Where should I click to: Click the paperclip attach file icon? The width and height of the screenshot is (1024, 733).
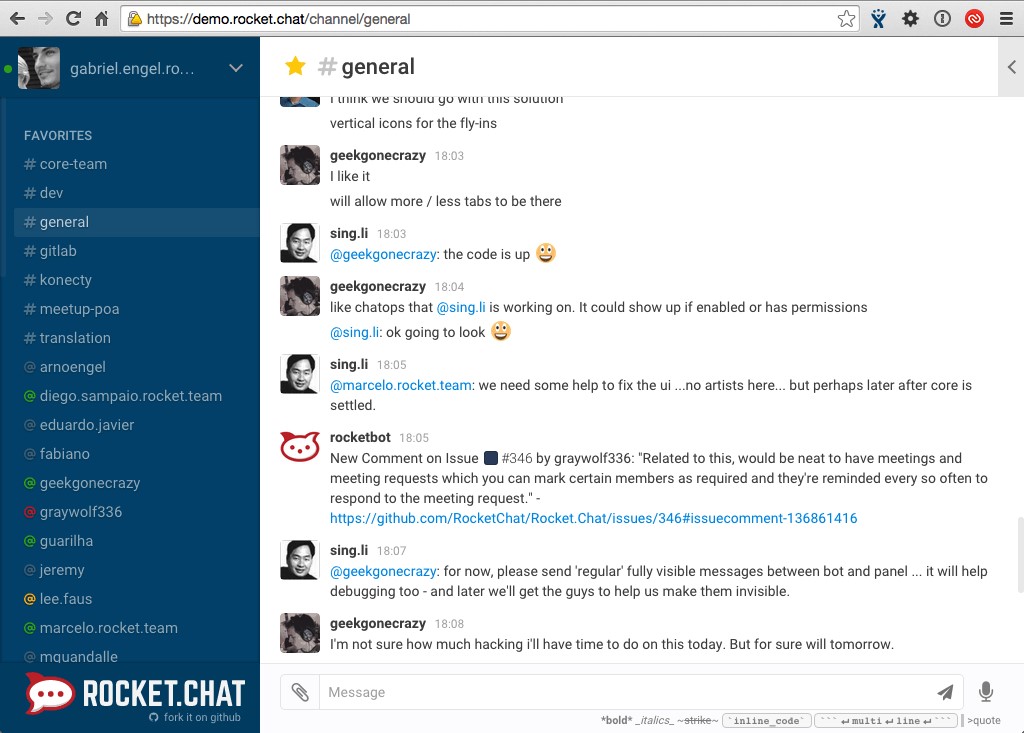(x=300, y=692)
